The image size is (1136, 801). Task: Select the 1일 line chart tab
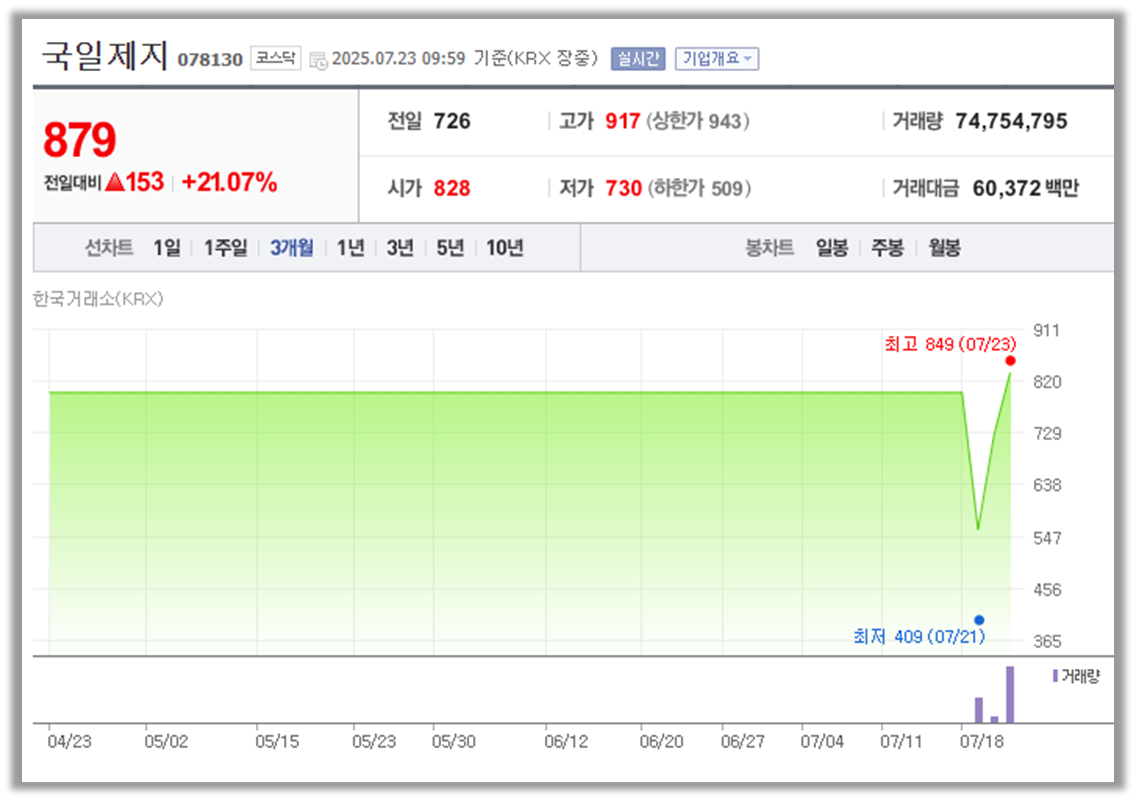tap(167, 248)
